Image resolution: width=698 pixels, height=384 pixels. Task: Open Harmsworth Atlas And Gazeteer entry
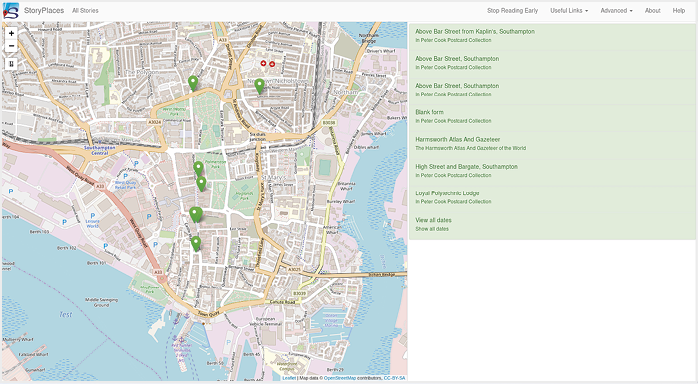coord(552,143)
